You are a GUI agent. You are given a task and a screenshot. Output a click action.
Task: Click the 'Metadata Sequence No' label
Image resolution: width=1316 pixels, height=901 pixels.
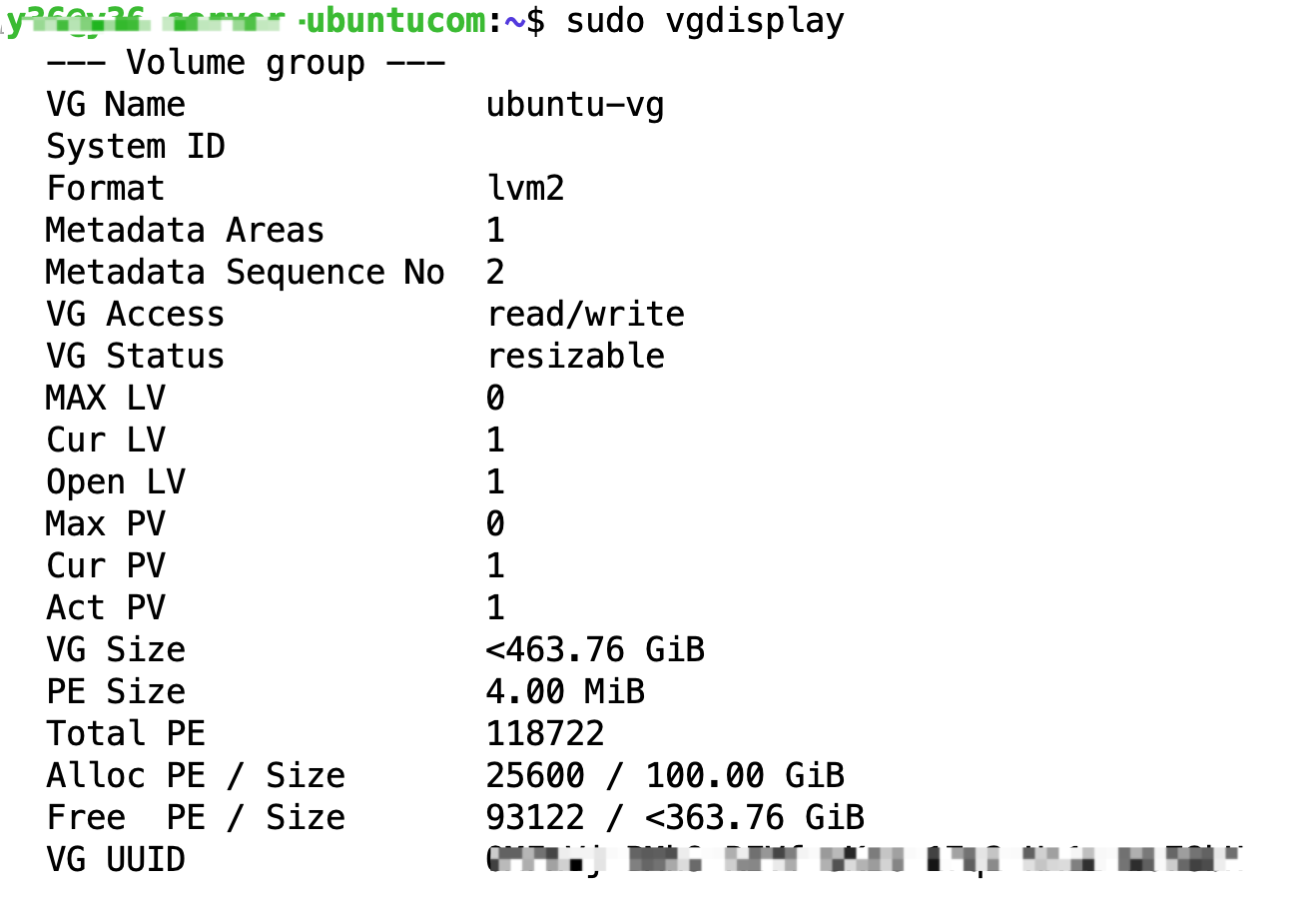(246, 273)
